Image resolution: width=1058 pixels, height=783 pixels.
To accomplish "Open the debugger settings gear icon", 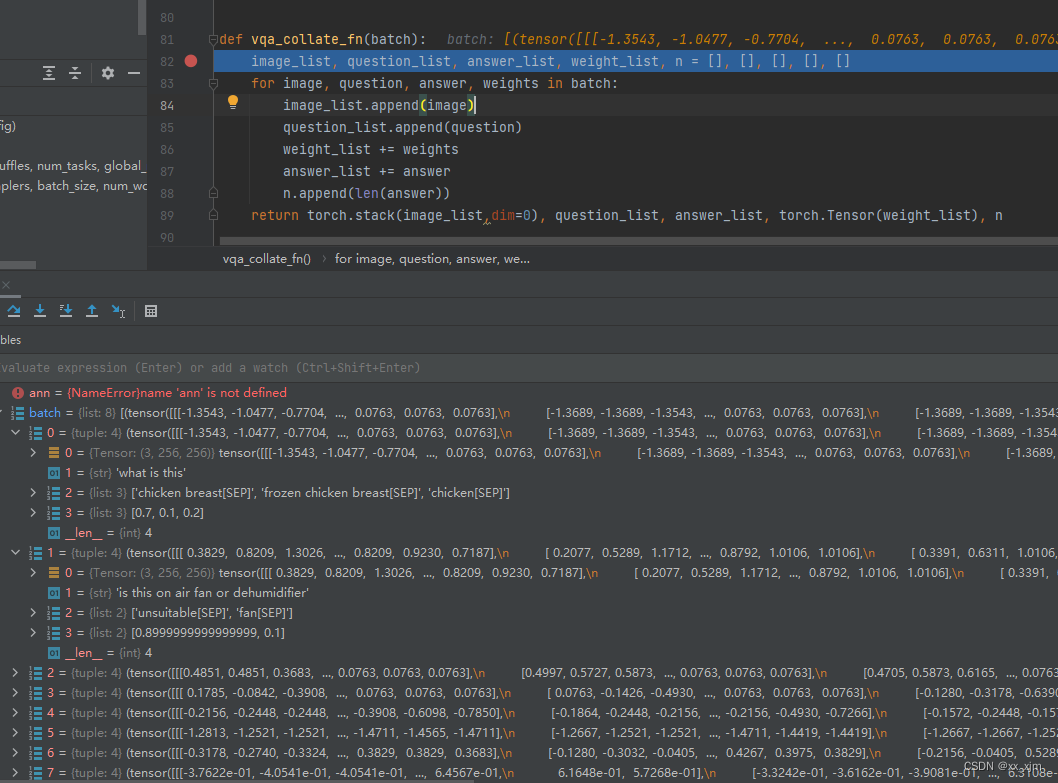I will pyautogui.click(x=108, y=73).
